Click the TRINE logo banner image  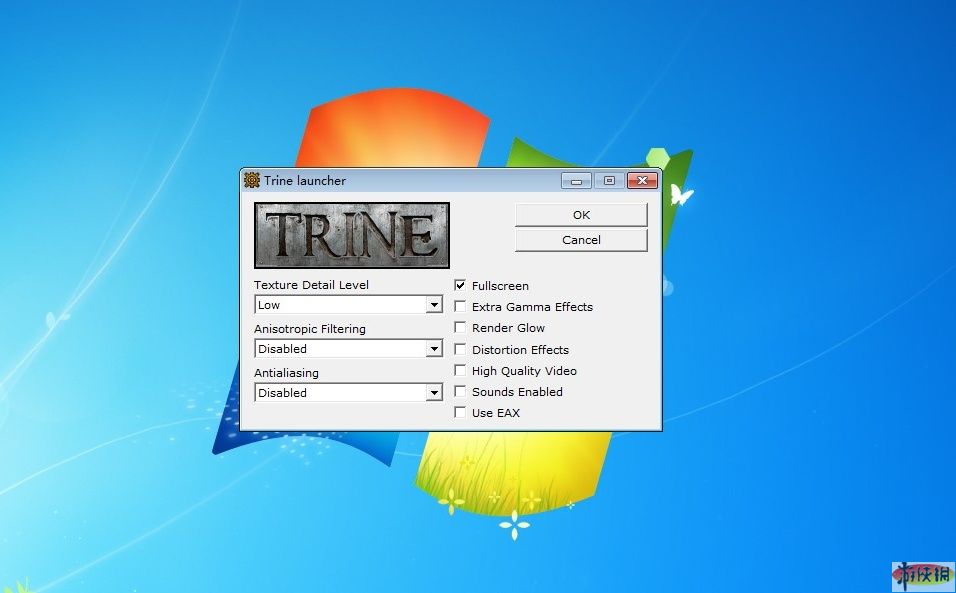352,235
